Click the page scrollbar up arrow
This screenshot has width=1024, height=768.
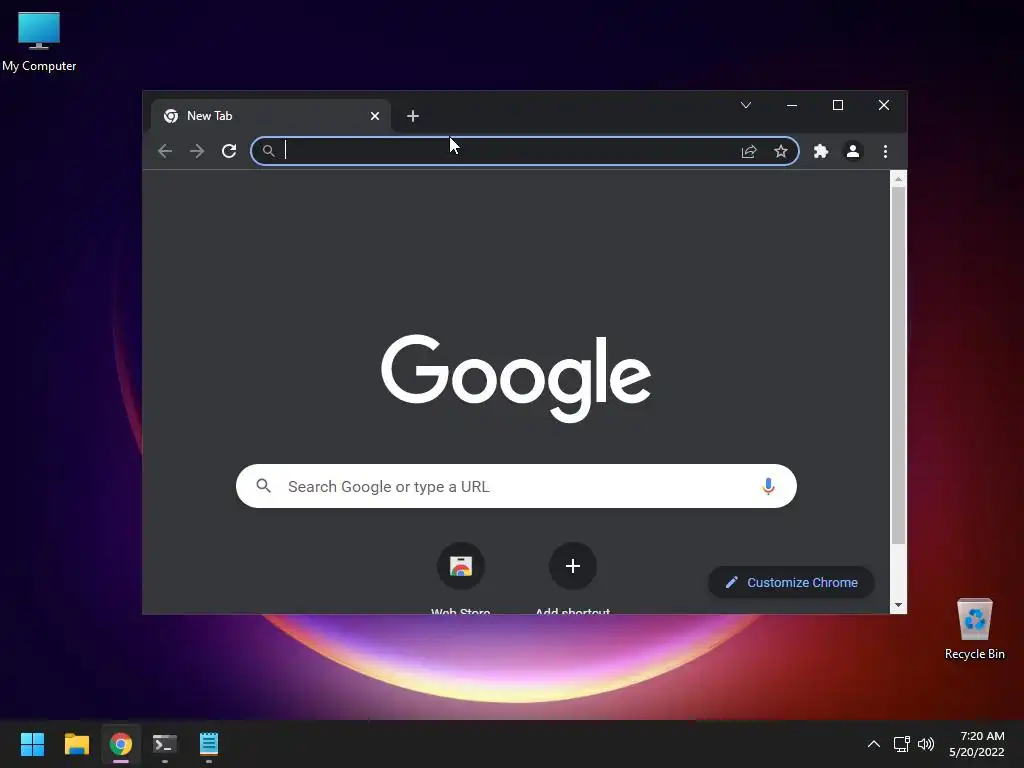[x=899, y=178]
